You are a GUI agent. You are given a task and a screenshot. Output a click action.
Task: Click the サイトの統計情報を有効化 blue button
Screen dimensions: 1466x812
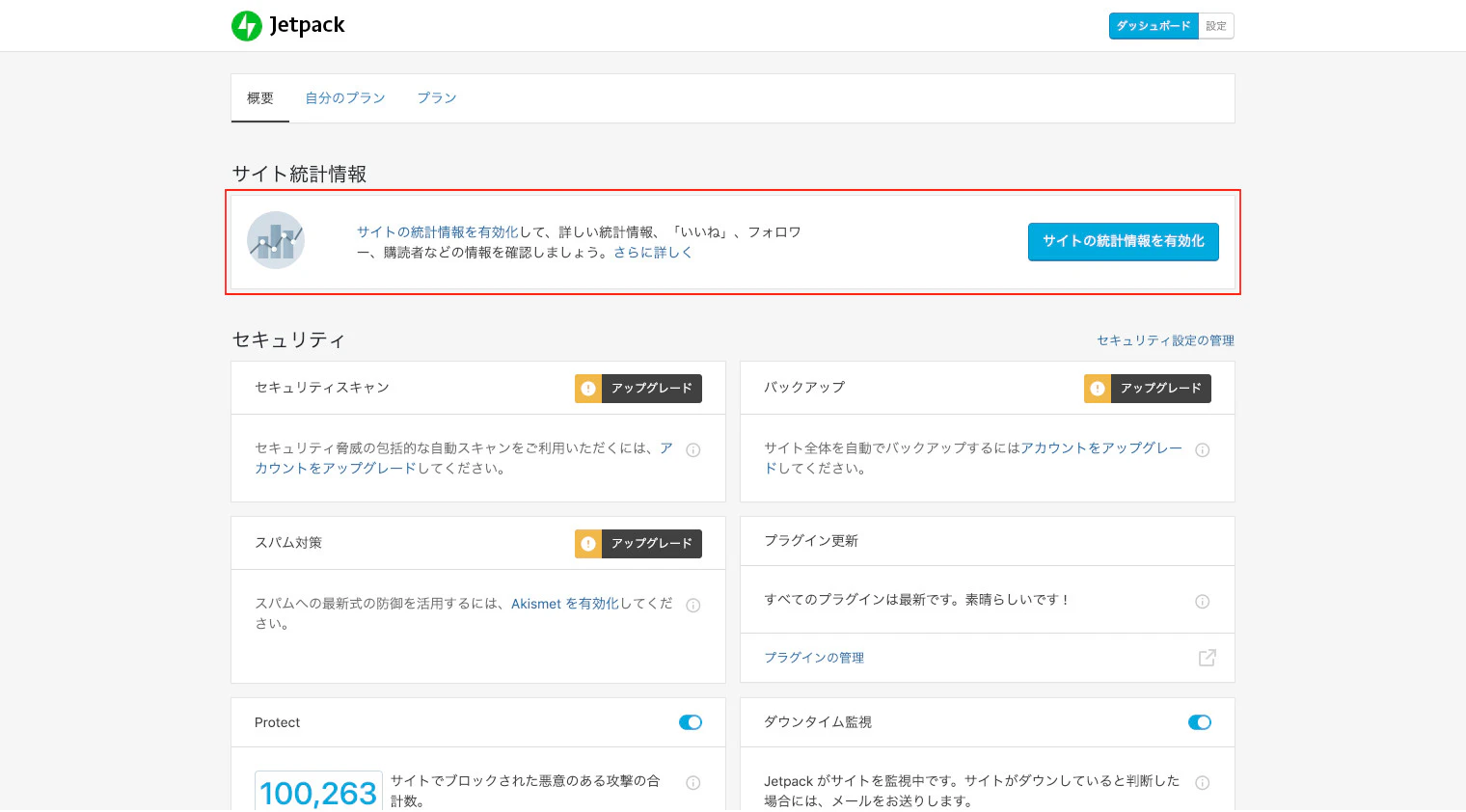(x=1124, y=241)
